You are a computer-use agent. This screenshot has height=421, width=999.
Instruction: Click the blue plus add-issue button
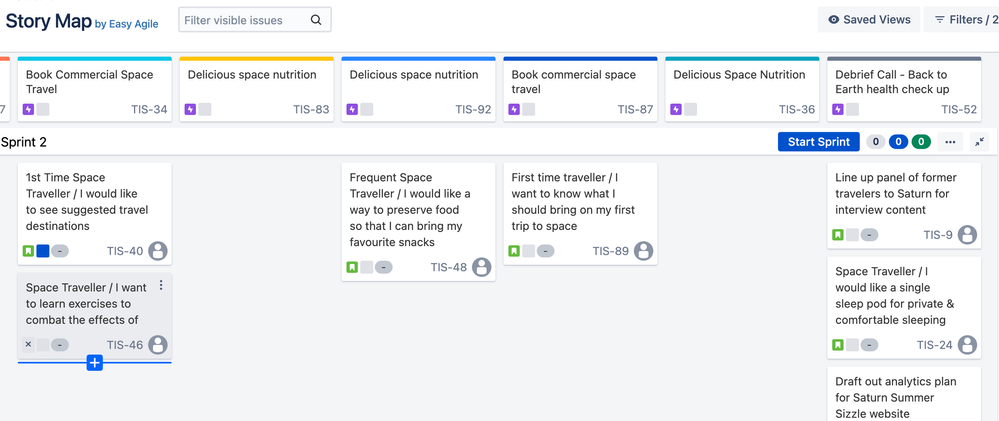(x=94, y=363)
